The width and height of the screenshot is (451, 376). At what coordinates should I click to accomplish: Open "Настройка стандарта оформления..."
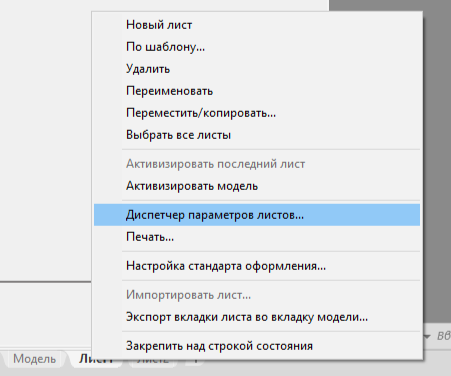pyautogui.click(x=257, y=266)
